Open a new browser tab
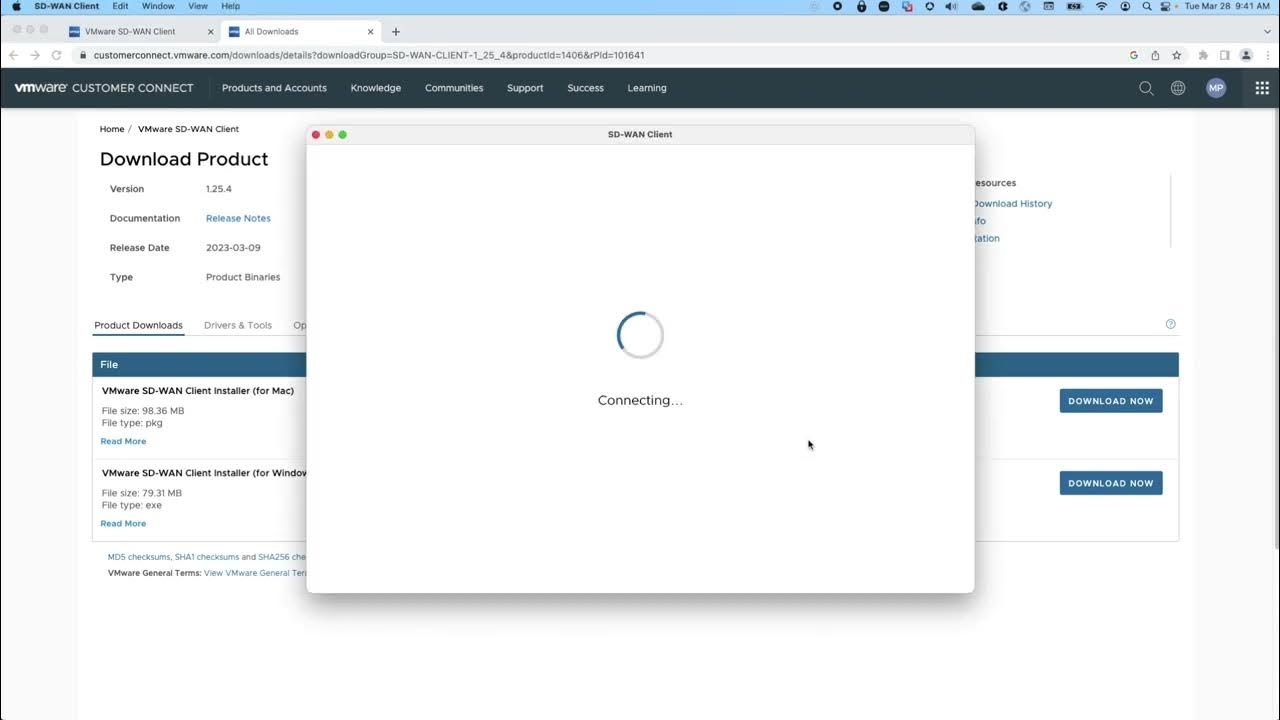The image size is (1280, 720). (x=396, y=32)
